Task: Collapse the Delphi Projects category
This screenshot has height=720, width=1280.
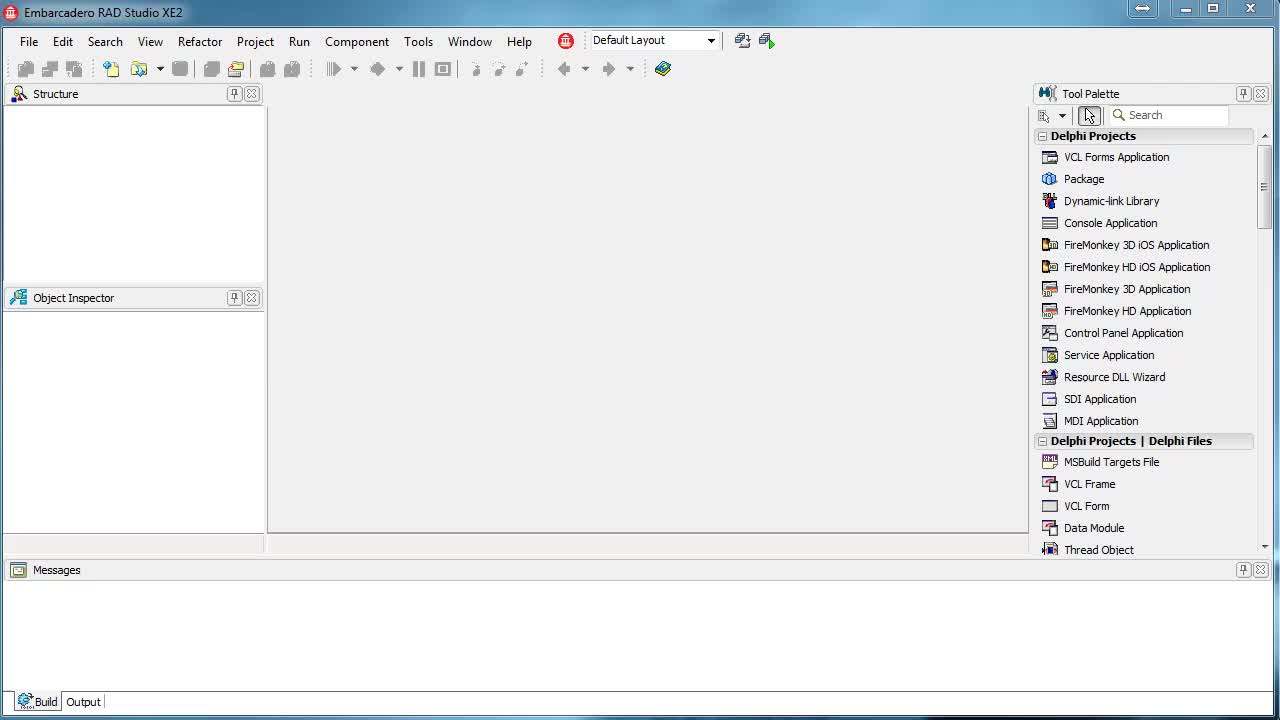Action: [x=1042, y=136]
